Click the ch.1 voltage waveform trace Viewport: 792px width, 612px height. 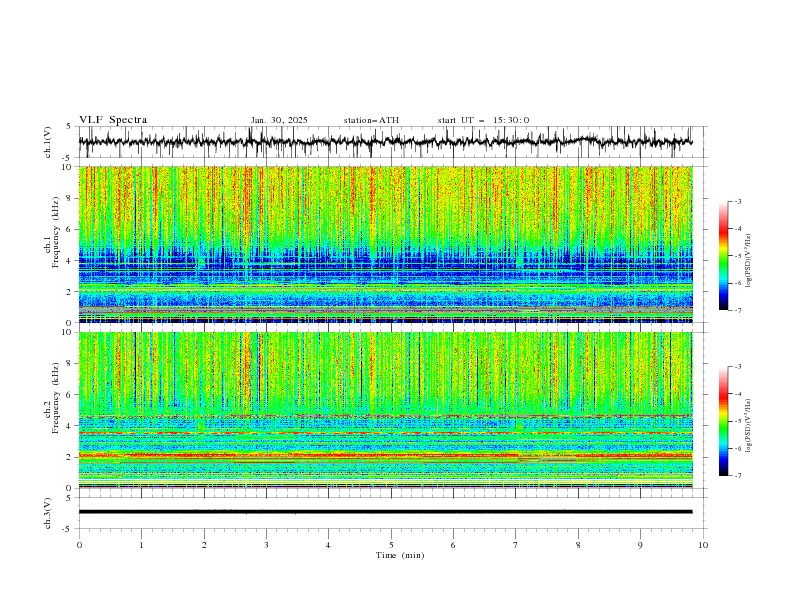385,142
